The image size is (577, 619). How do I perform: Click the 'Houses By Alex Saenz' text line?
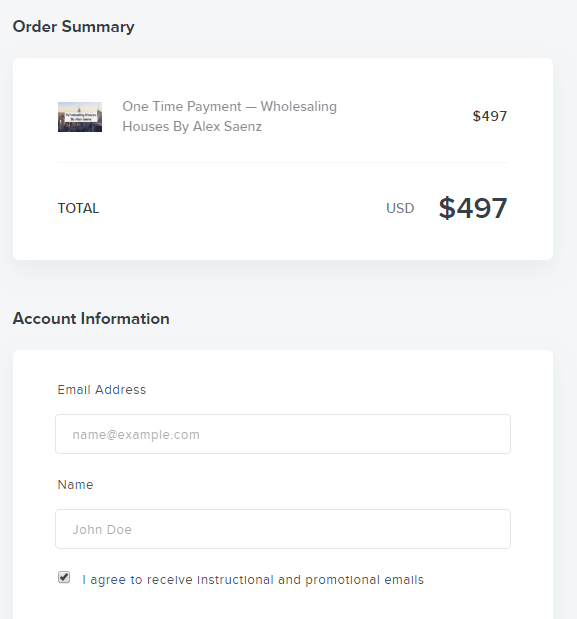click(192, 126)
